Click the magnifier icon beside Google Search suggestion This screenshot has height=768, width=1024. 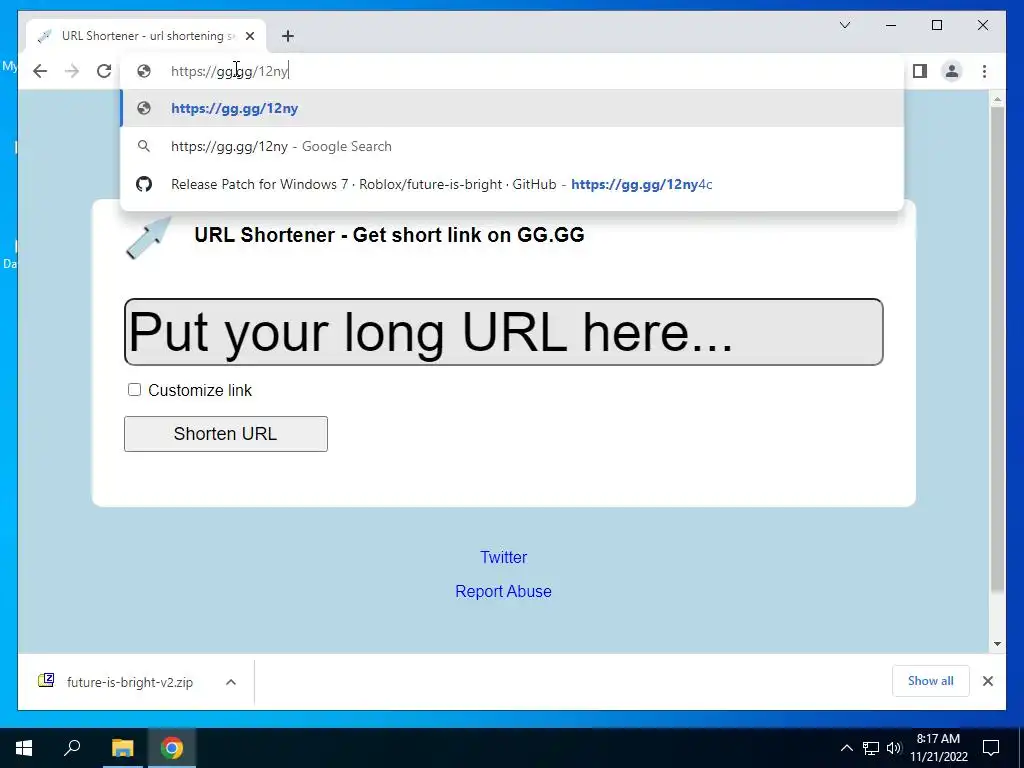pyautogui.click(x=144, y=146)
